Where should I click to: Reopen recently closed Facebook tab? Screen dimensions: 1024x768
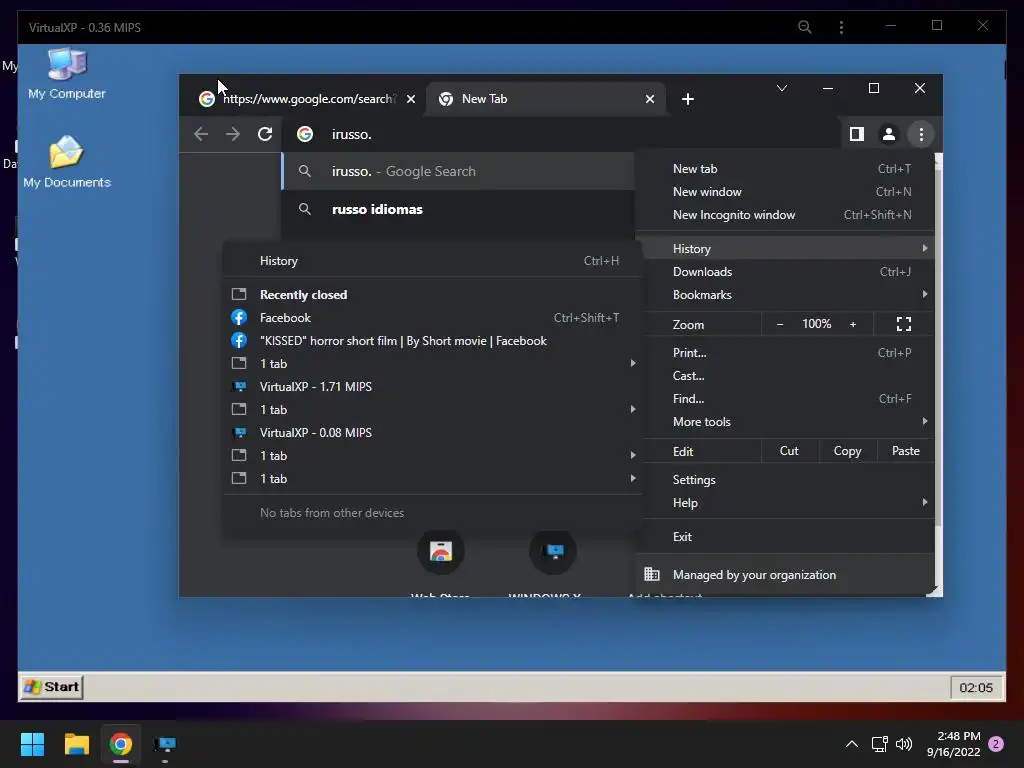click(432, 317)
